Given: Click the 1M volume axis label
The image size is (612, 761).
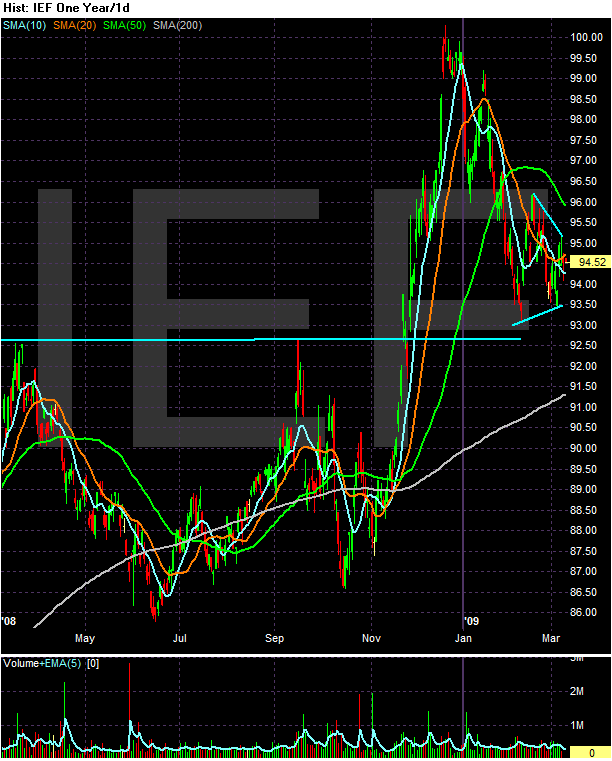Looking at the screenshot, I should 577,726.
